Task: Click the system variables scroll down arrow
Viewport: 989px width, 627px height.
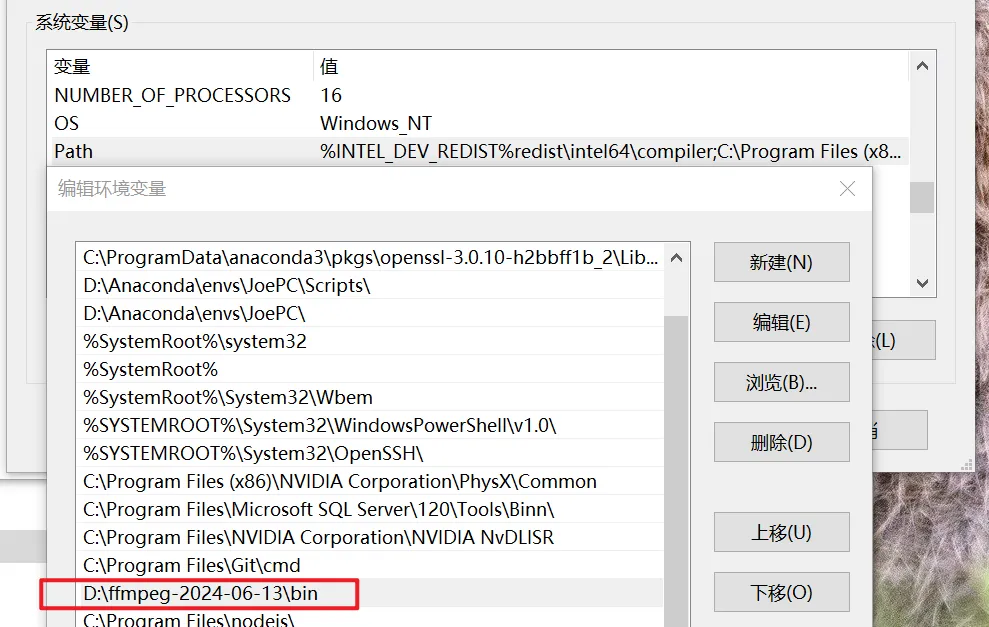Action: click(922, 283)
